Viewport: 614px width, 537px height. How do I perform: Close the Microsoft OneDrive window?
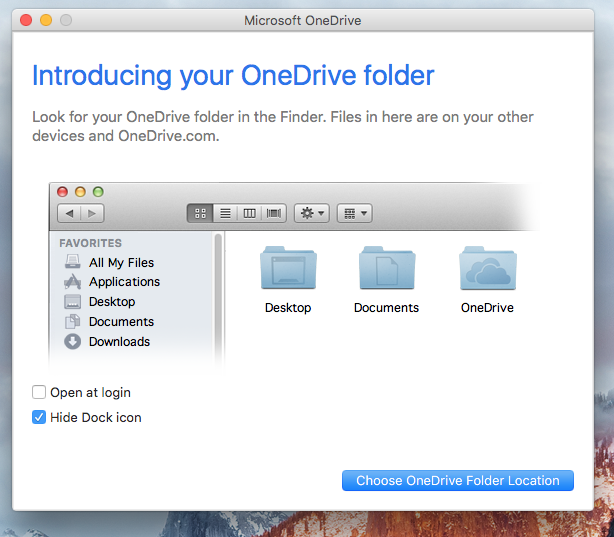(26, 20)
